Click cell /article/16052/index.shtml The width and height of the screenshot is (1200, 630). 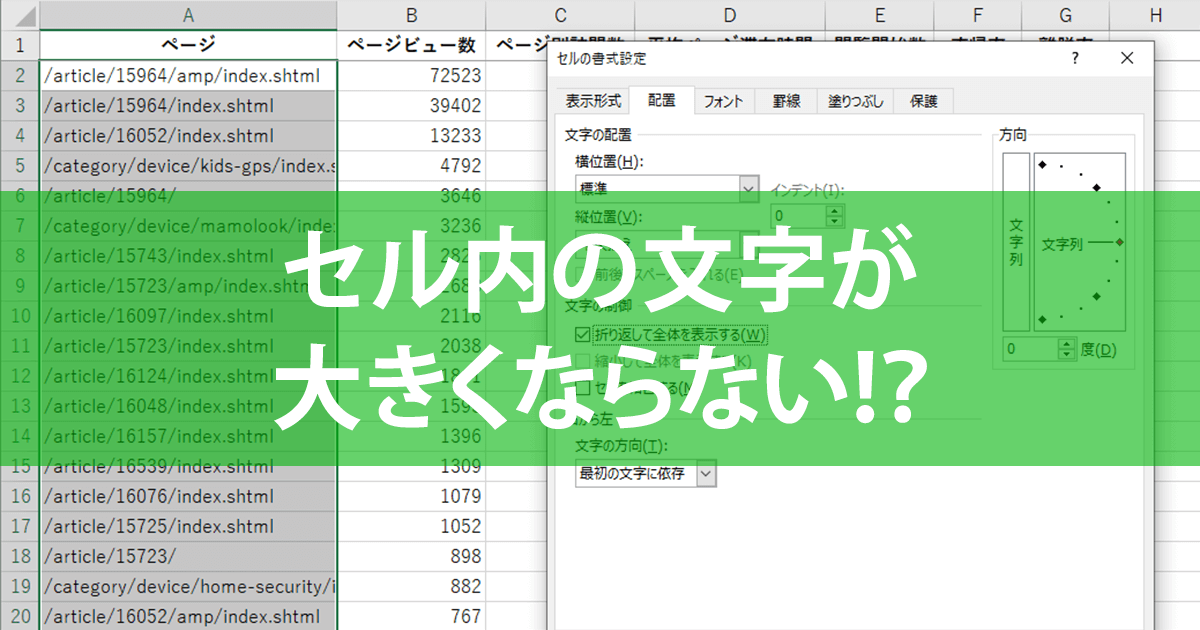[188, 135]
